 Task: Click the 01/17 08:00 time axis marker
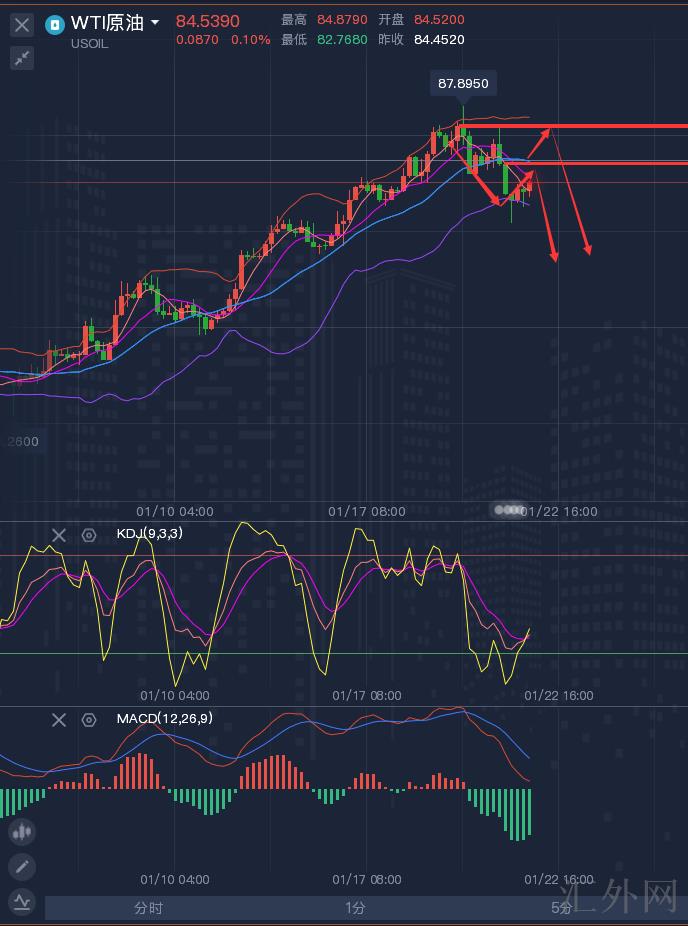[x=367, y=511]
